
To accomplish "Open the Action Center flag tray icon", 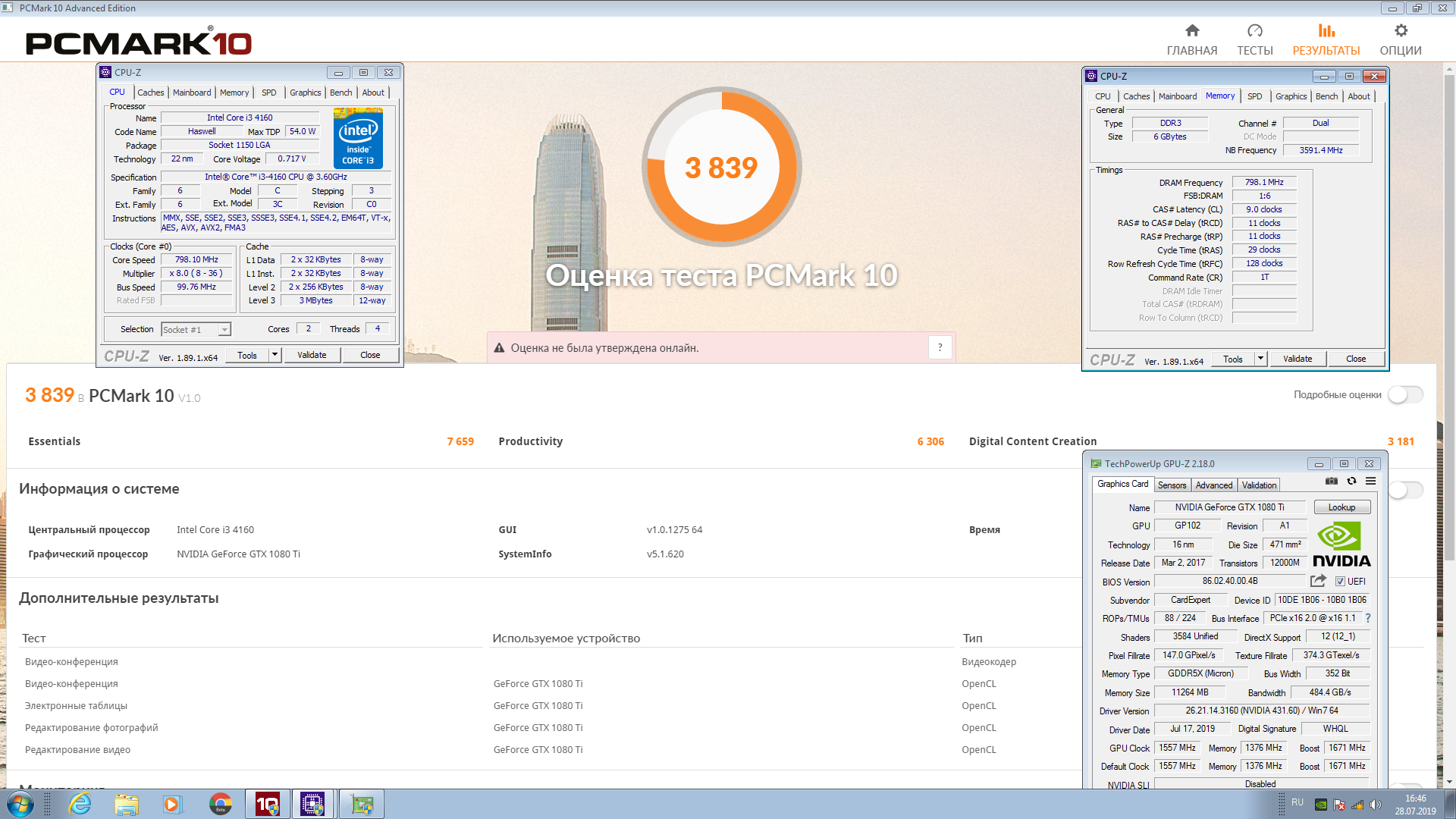I will point(1339,805).
